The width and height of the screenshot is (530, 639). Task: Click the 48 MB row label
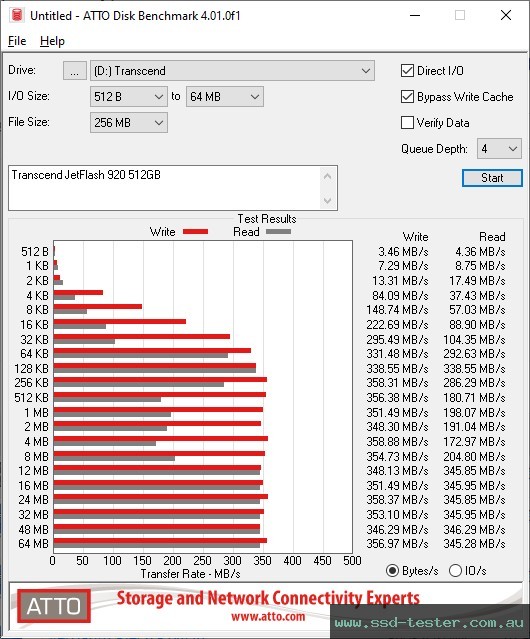tap(33, 530)
